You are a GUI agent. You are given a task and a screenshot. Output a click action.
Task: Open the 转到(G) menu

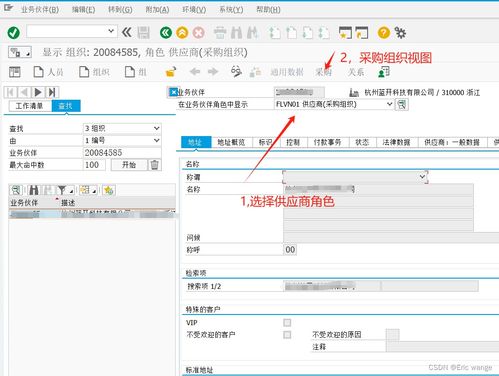point(120,10)
